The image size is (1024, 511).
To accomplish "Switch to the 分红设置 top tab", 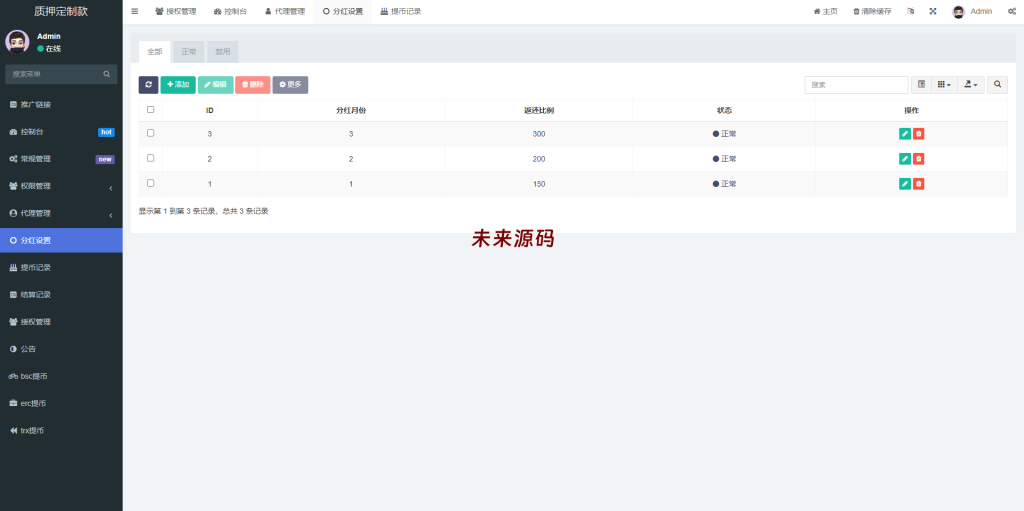I will click(343, 12).
